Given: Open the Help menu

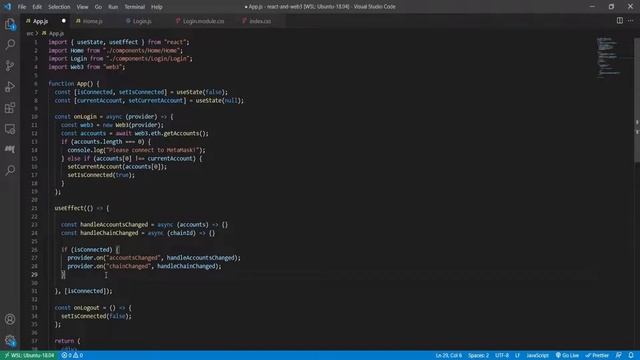Looking at the screenshot, I should 157,7.
